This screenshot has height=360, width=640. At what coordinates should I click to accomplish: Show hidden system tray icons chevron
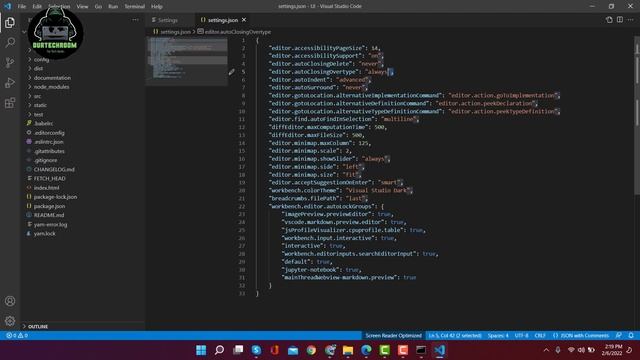click(x=546, y=350)
